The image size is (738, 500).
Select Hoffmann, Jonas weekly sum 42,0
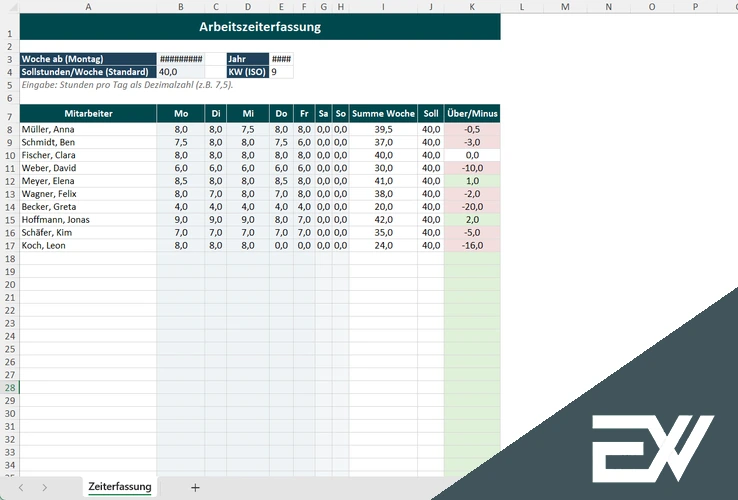383,219
